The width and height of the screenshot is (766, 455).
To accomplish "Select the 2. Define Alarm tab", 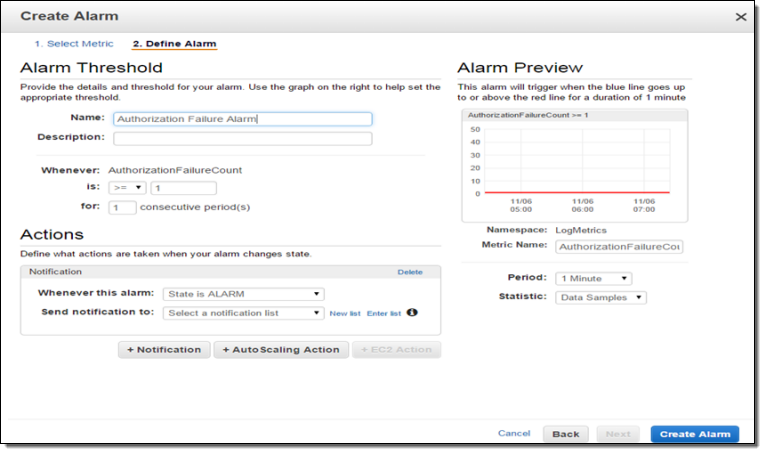I will pos(174,44).
